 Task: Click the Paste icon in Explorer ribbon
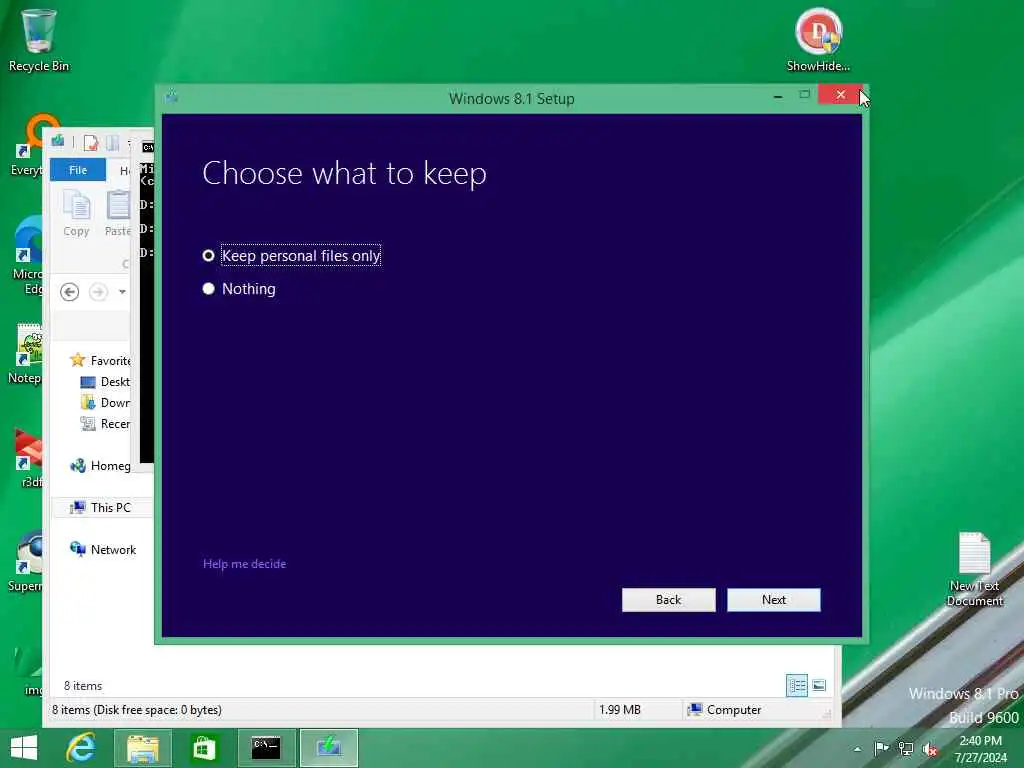click(x=118, y=214)
